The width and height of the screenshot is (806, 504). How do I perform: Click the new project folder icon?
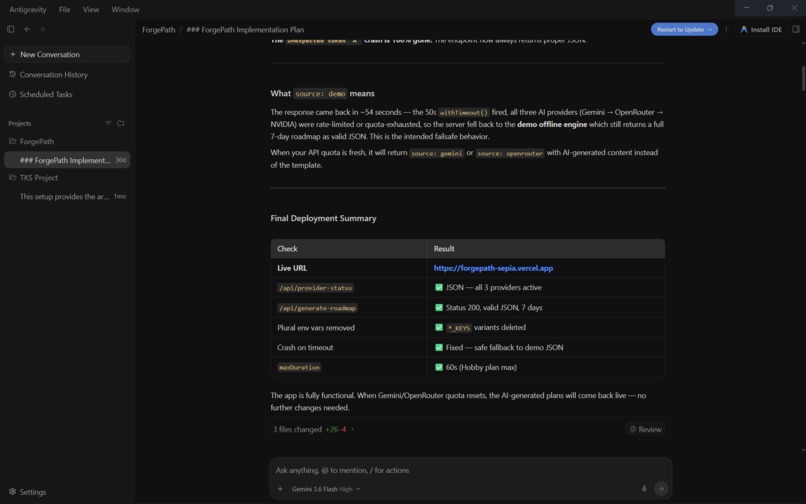click(x=121, y=123)
